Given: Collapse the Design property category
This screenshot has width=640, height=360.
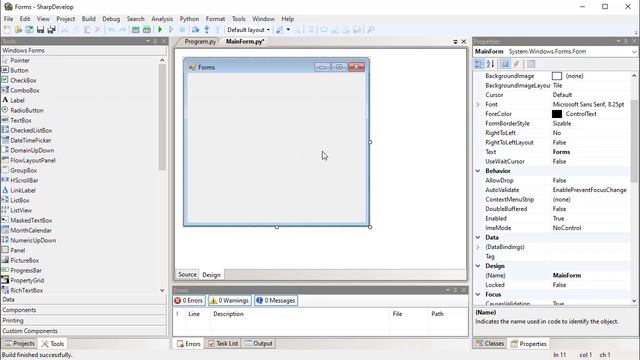Looking at the screenshot, I should tap(478, 266).
